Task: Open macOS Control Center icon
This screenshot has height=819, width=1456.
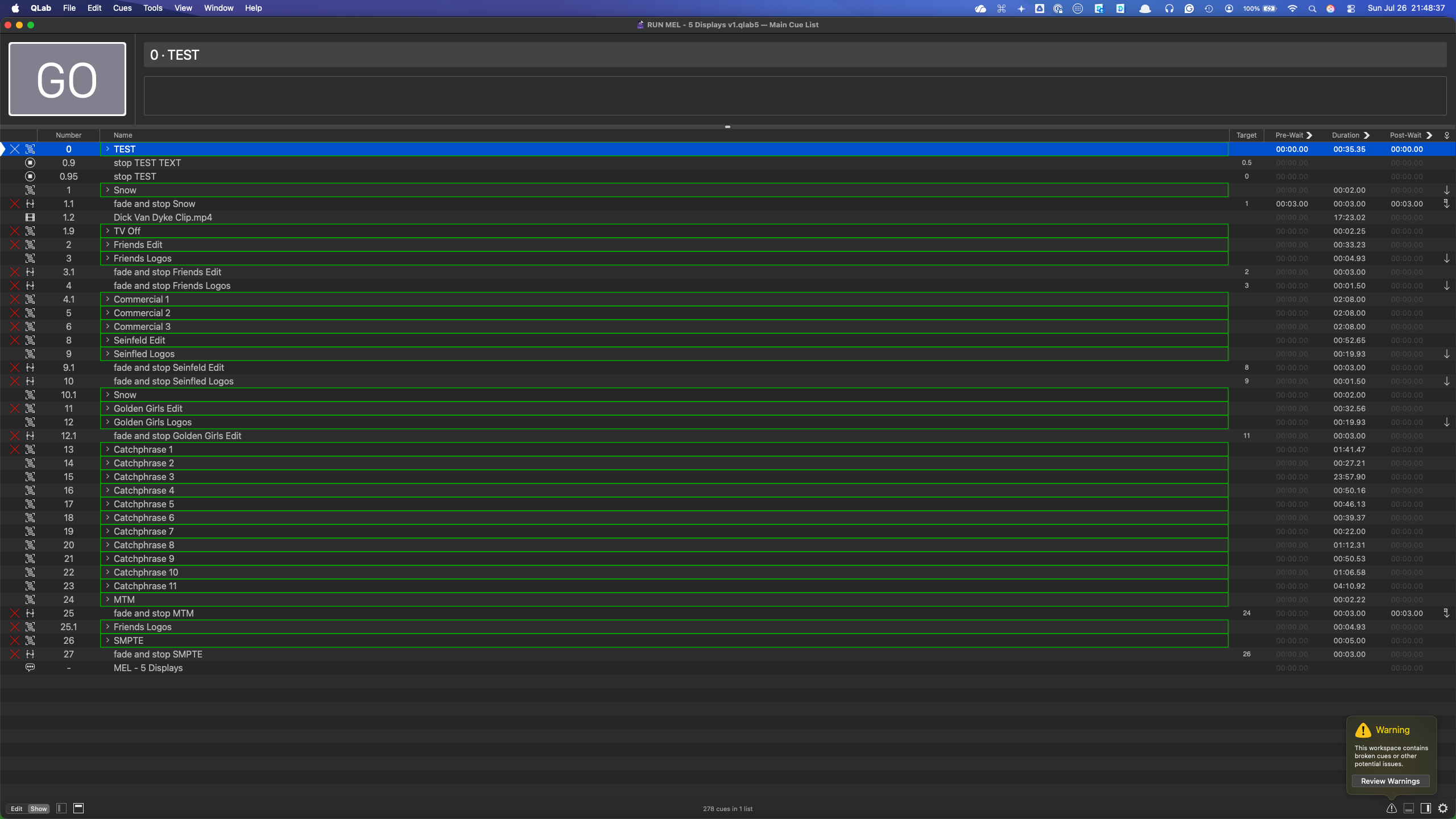Action: click(1351, 9)
